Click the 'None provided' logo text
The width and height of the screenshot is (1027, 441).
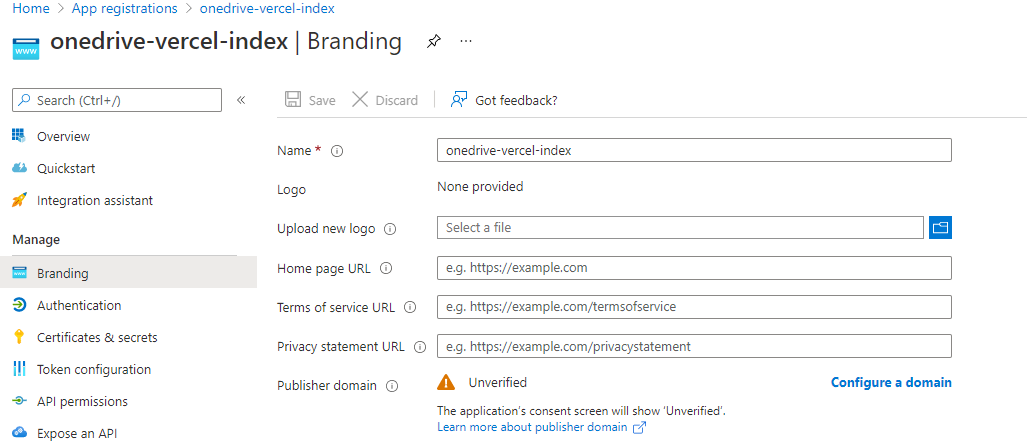(x=480, y=187)
